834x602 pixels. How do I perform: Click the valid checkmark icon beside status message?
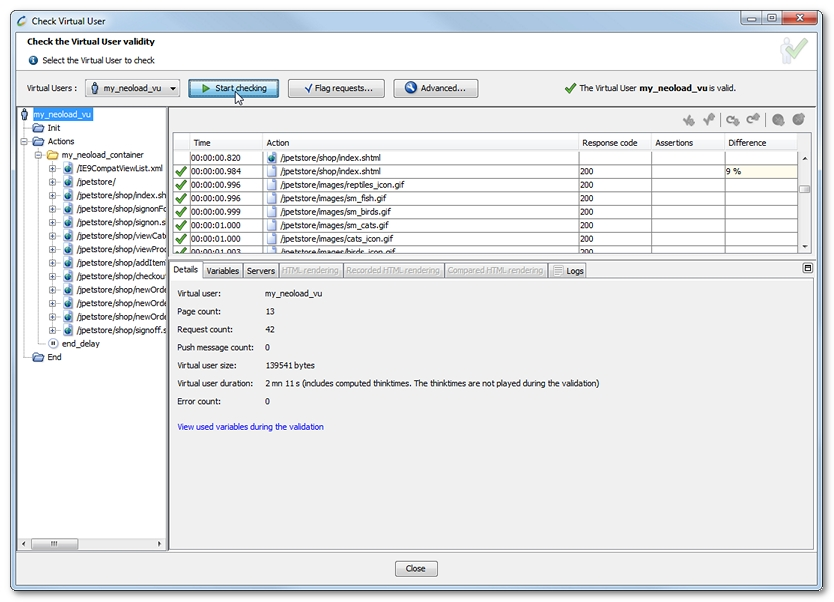570,88
